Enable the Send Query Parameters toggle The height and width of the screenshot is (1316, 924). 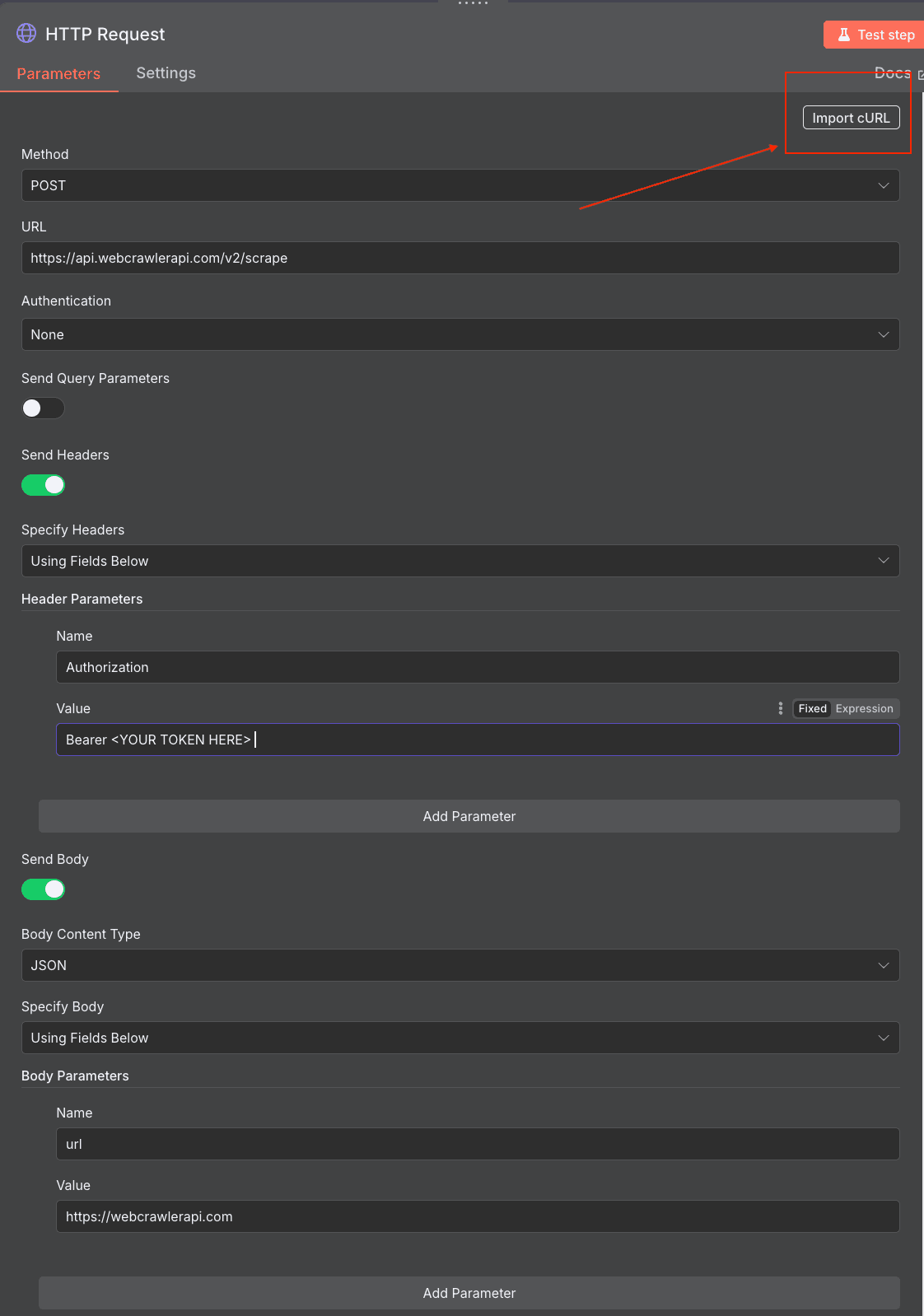pos(43,408)
